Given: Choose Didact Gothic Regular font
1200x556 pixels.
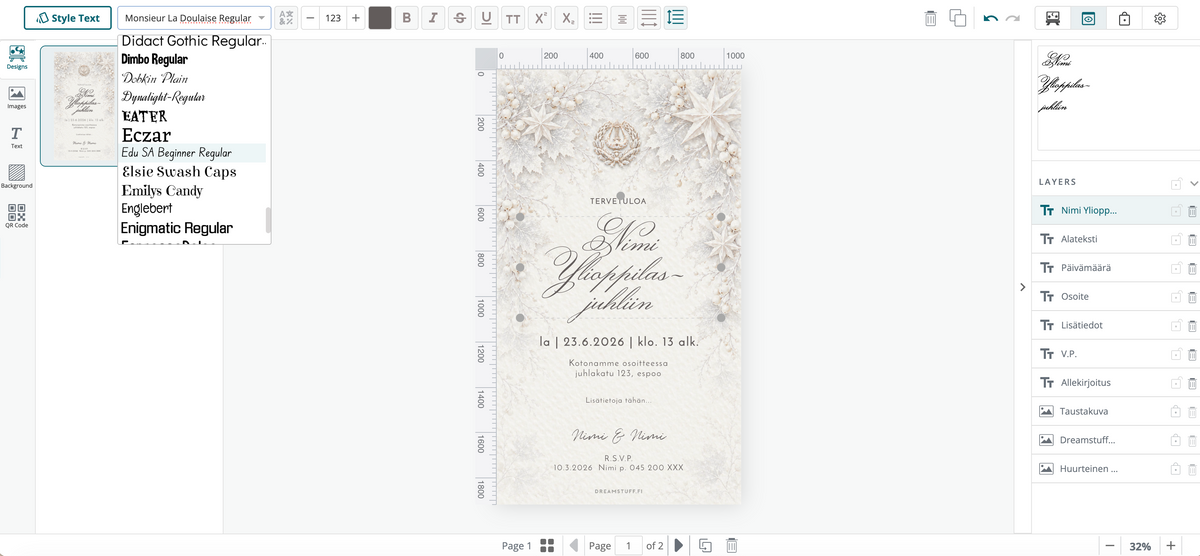Looking at the screenshot, I should point(193,41).
